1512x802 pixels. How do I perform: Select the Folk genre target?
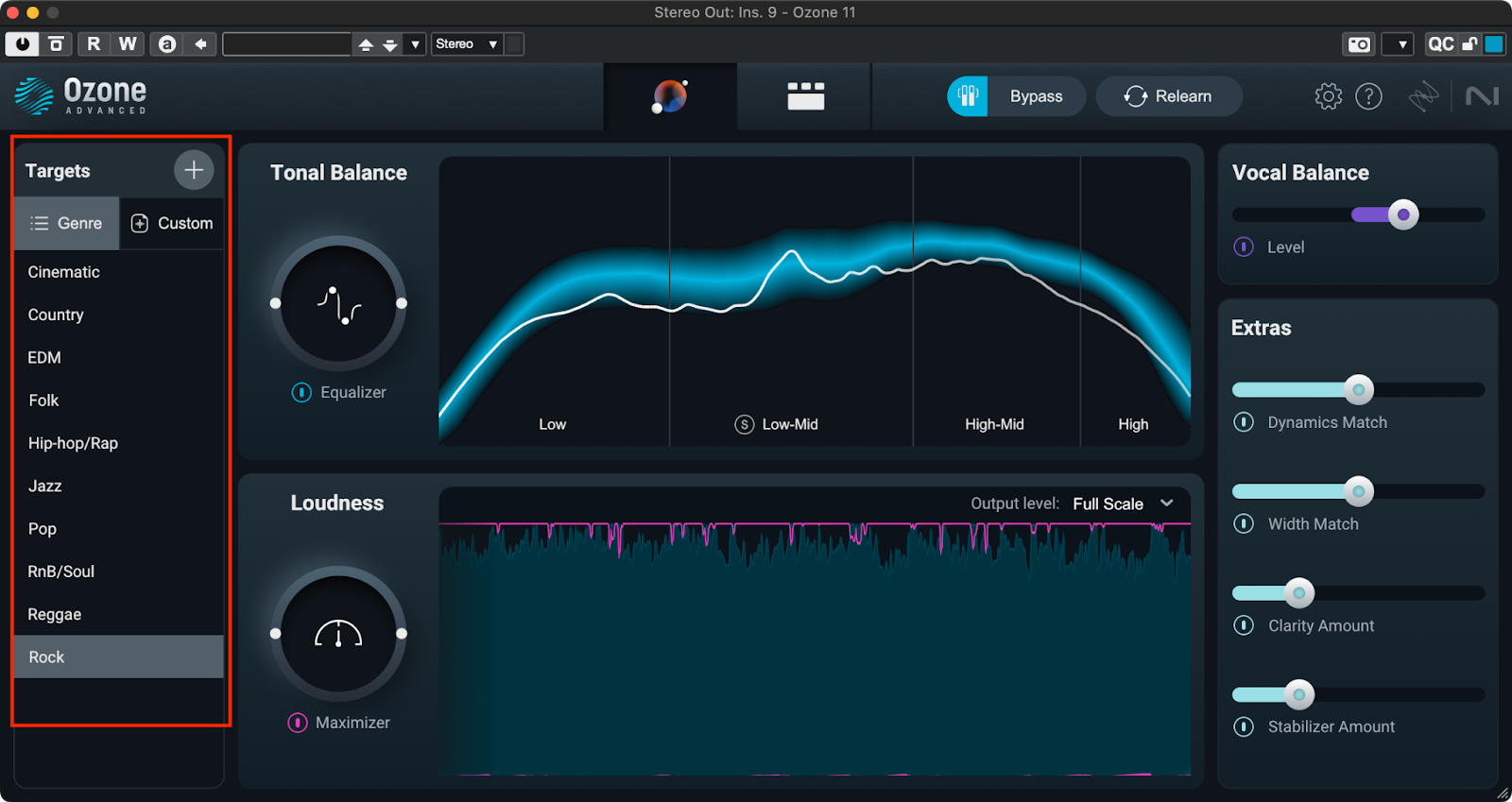119,401
